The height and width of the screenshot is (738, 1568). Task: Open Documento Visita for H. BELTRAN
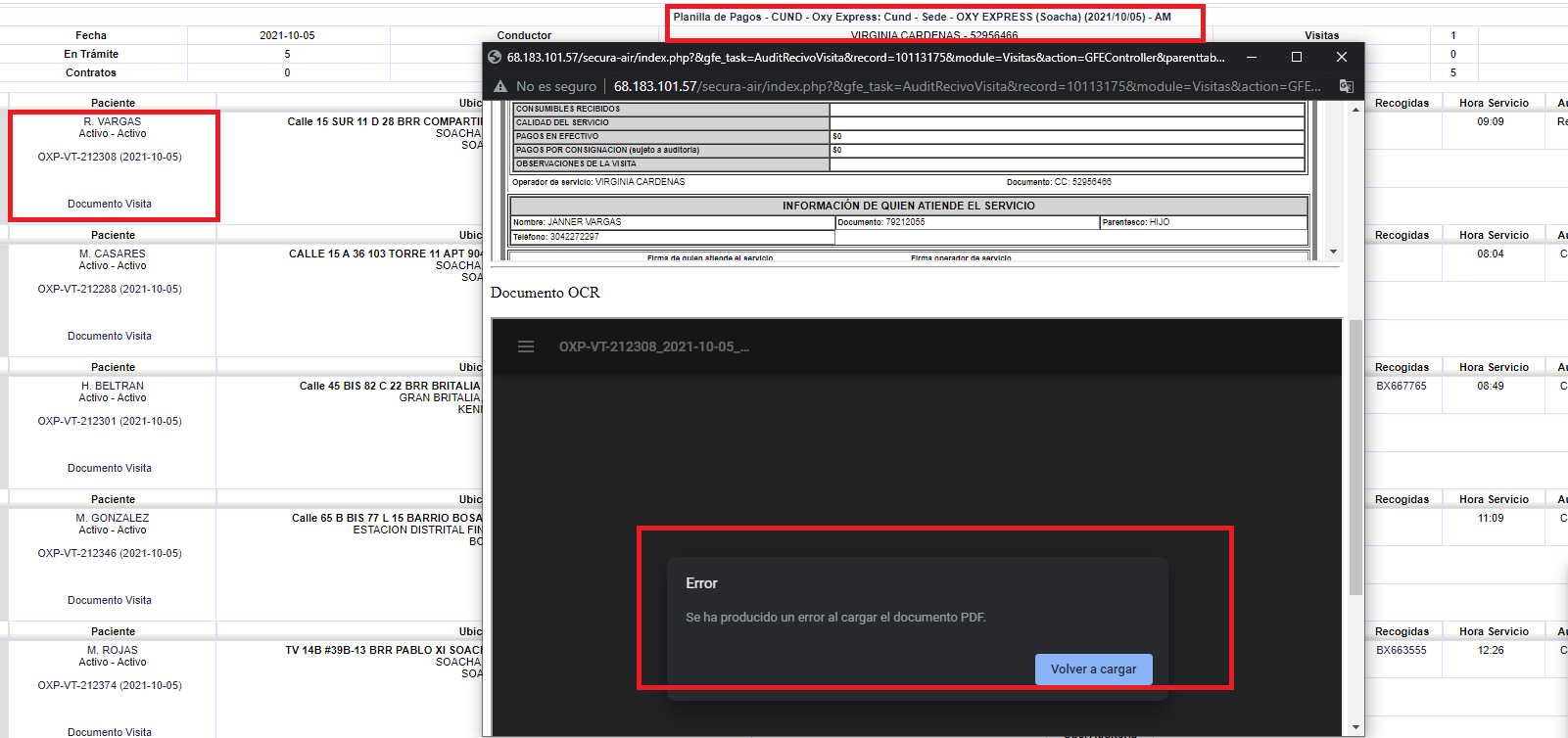[x=110, y=468]
